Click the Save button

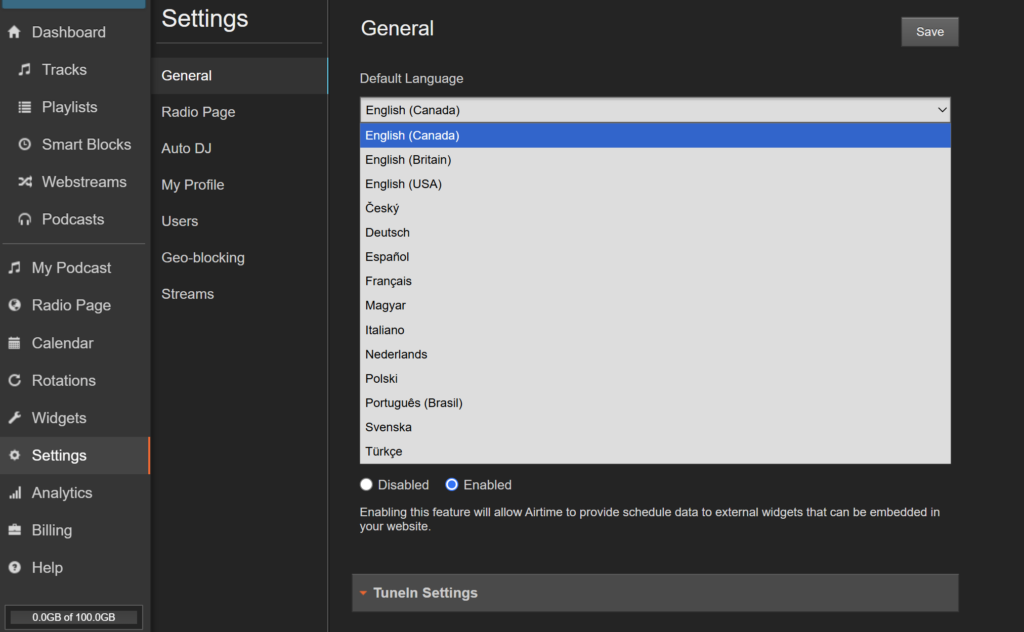(x=929, y=32)
